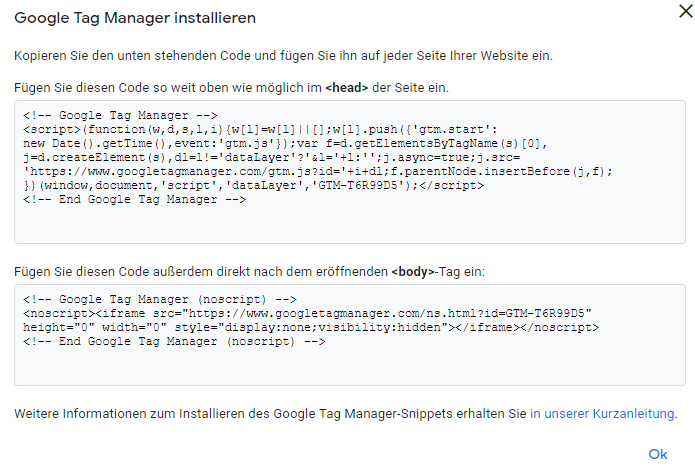The height and width of the screenshot is (474, 695).
Task: Click the googletagmanager.com/gtm.js URL line
Action: click(318, 172)
